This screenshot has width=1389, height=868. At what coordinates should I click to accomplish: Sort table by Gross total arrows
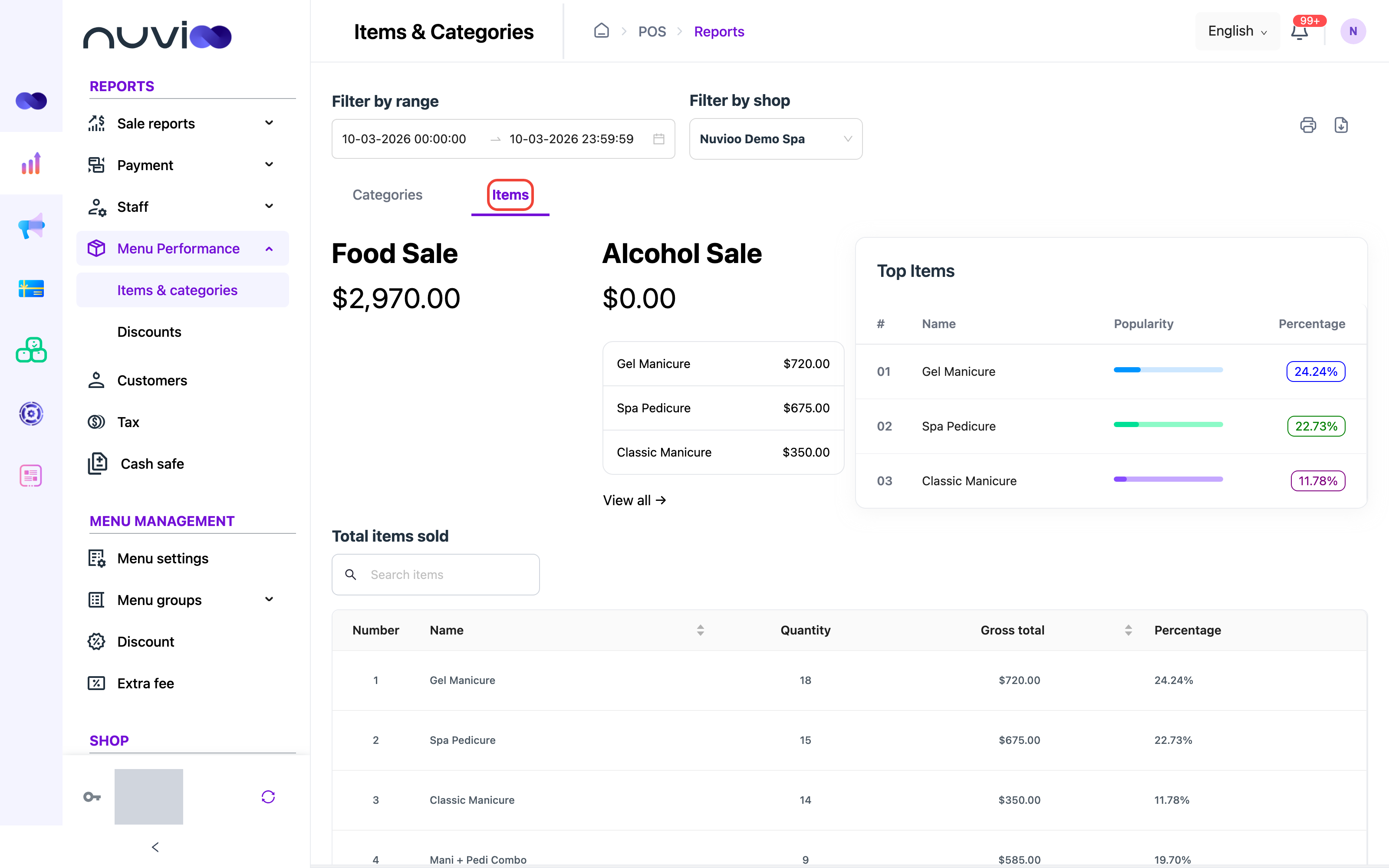point(1128,630)
